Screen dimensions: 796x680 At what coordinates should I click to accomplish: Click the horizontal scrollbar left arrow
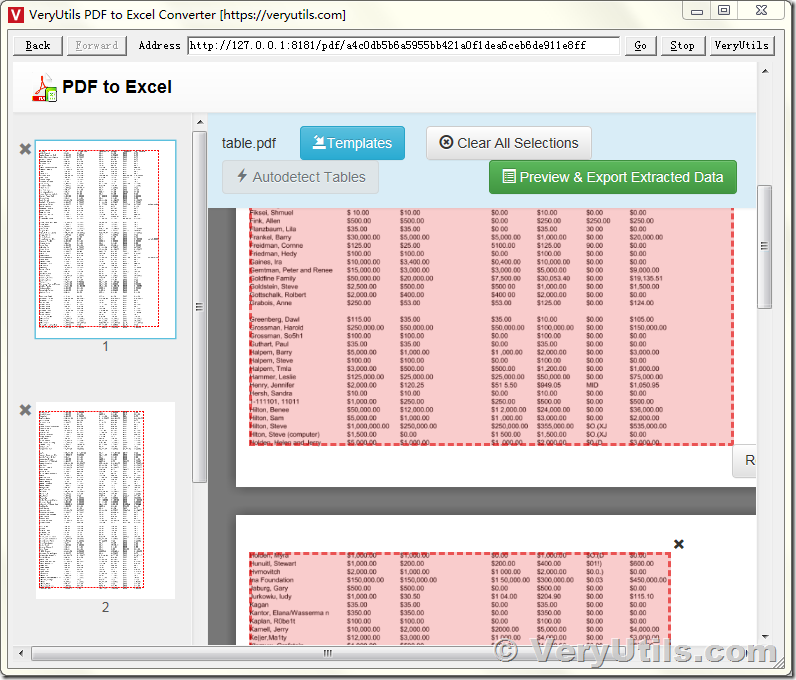pos(20,653)
